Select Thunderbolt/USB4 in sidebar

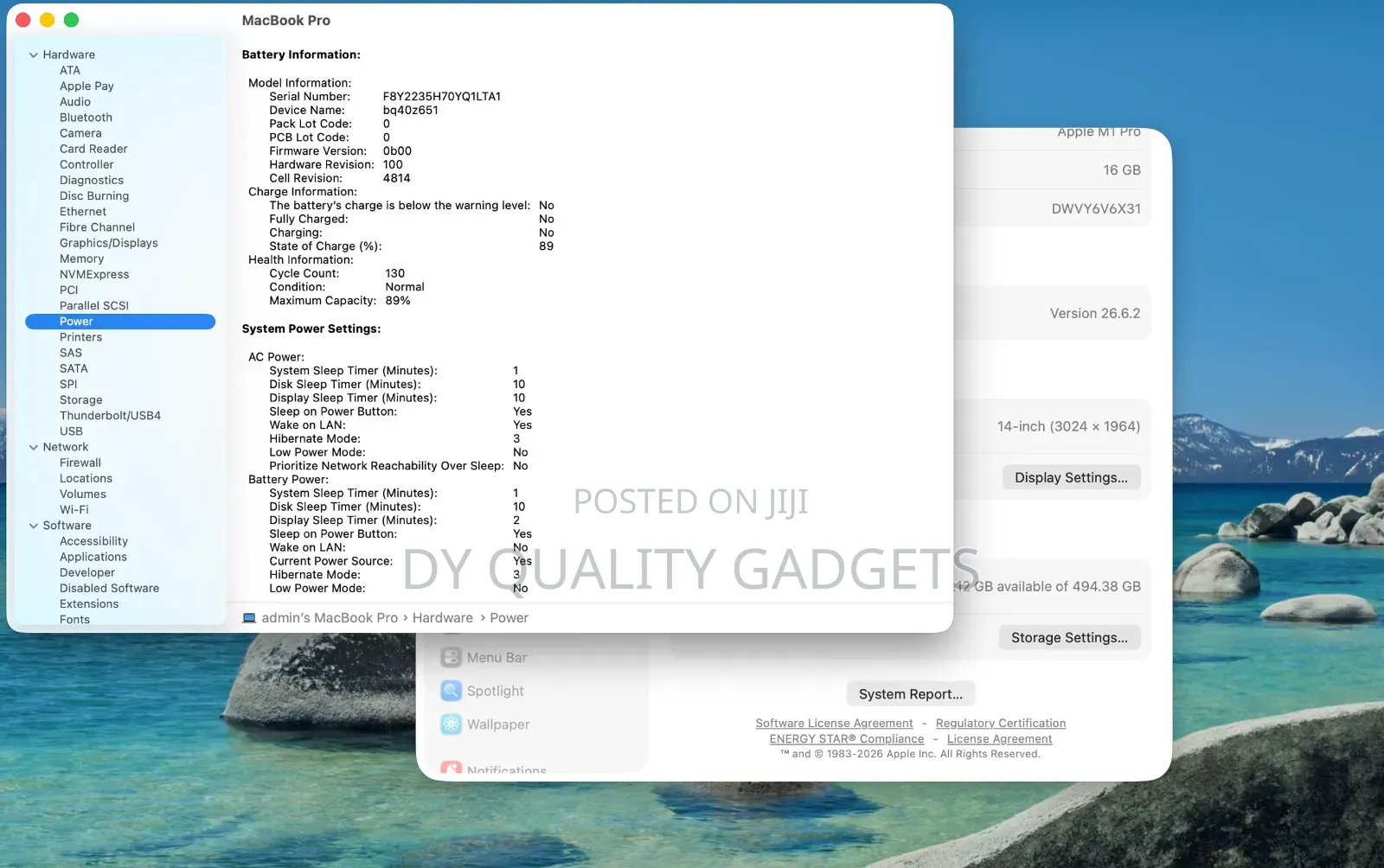(x=110, y=416)
